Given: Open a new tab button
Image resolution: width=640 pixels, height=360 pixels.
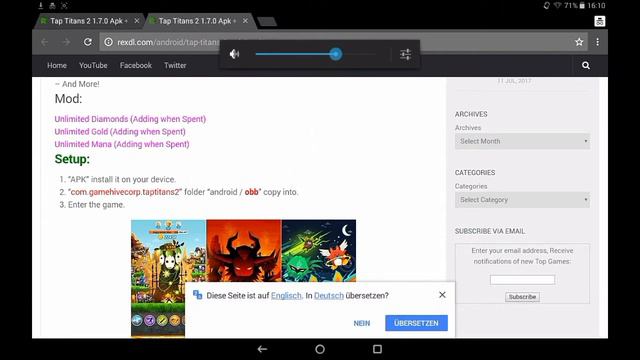Looking at the screenshot, I should point(267,22).
